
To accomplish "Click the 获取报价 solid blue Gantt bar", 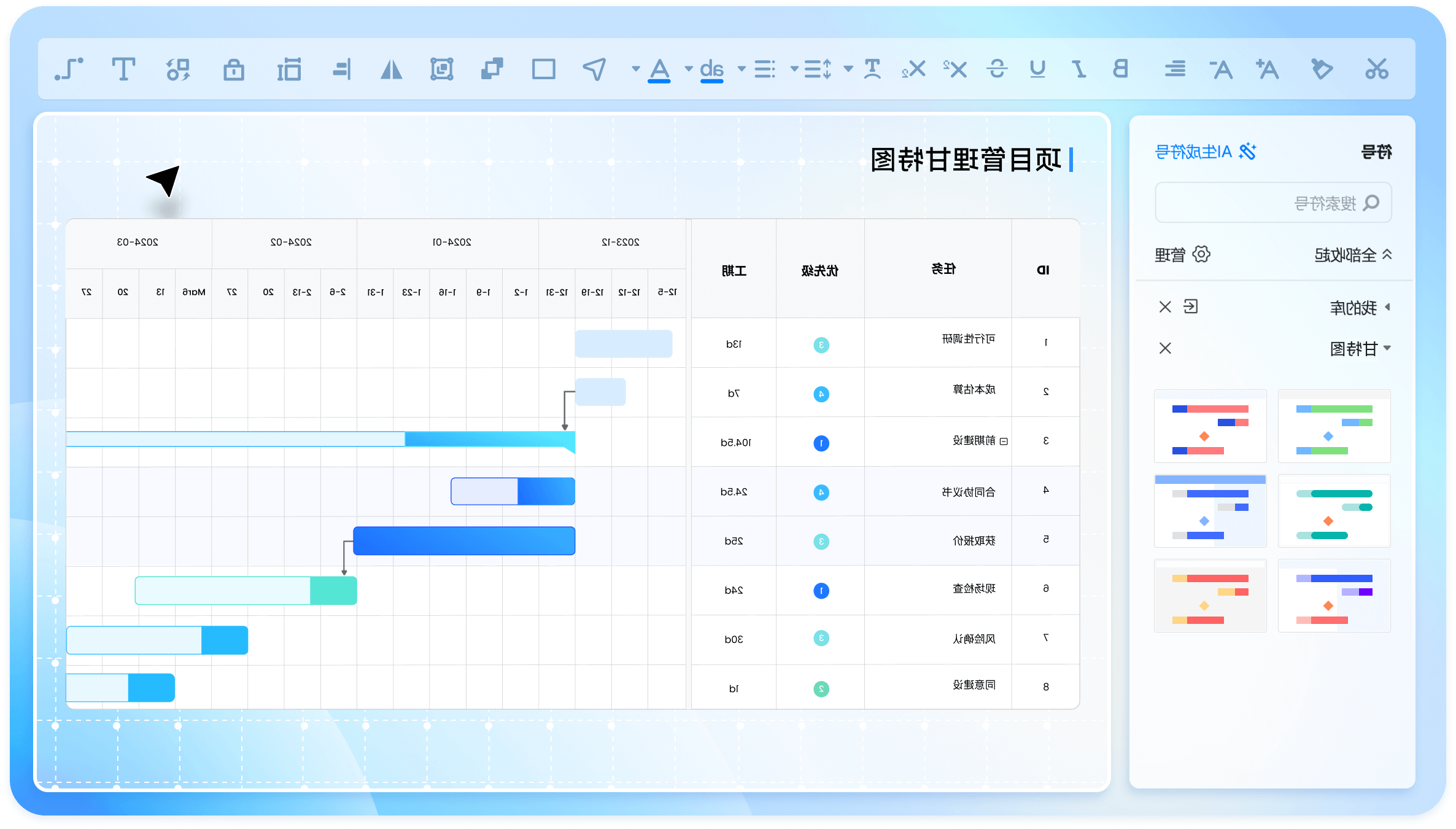I will 464,540.
